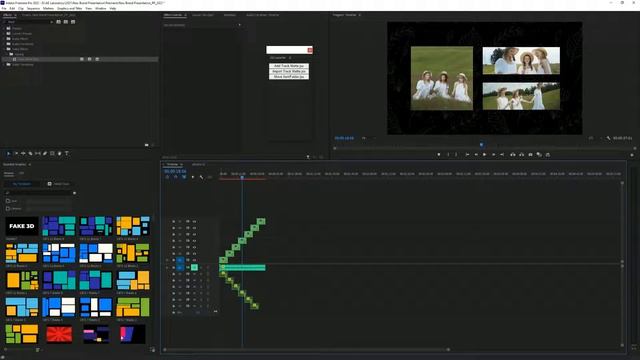This screenshot has height=360, width=640.
Task: Toggle the Libraries checkbox
Action: click(x=8, y=208)
